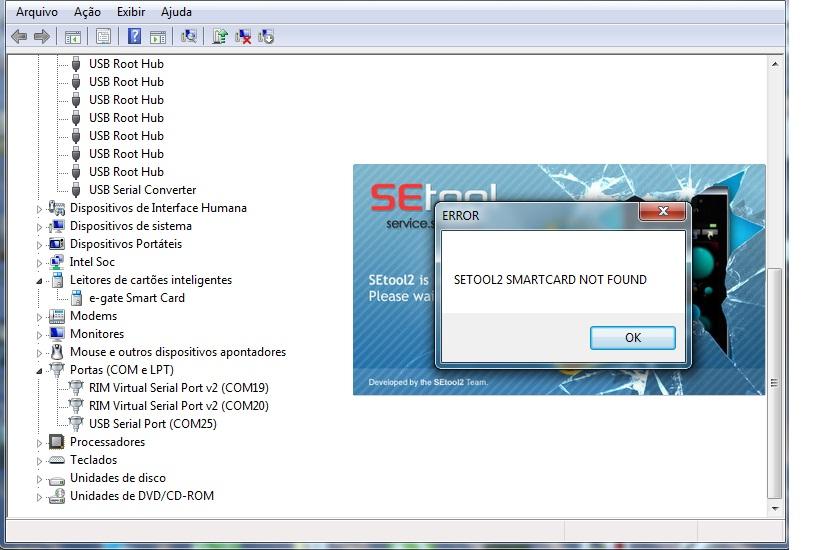
Task: Click the e-gate Smart Card device icon
Action: pyautogui.click(x=76, y=298)
